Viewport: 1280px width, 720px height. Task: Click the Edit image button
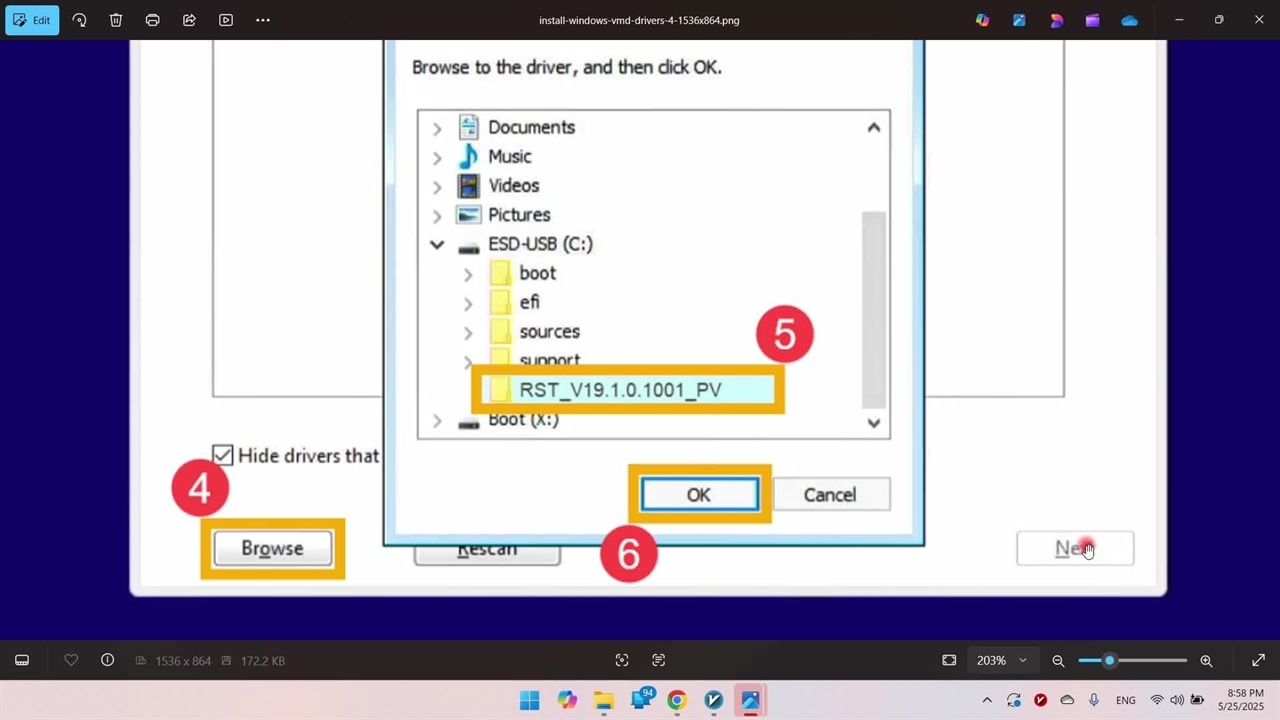click(32, 20)
